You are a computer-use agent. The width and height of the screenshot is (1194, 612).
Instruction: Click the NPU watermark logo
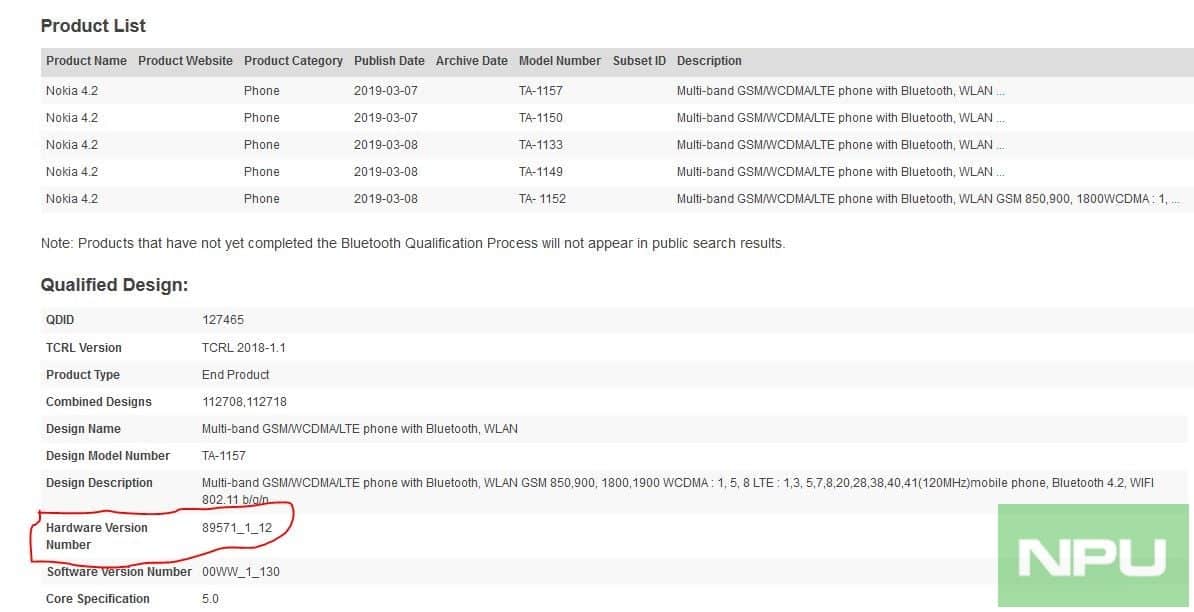pyautogui.click(x=1095, y=557)
